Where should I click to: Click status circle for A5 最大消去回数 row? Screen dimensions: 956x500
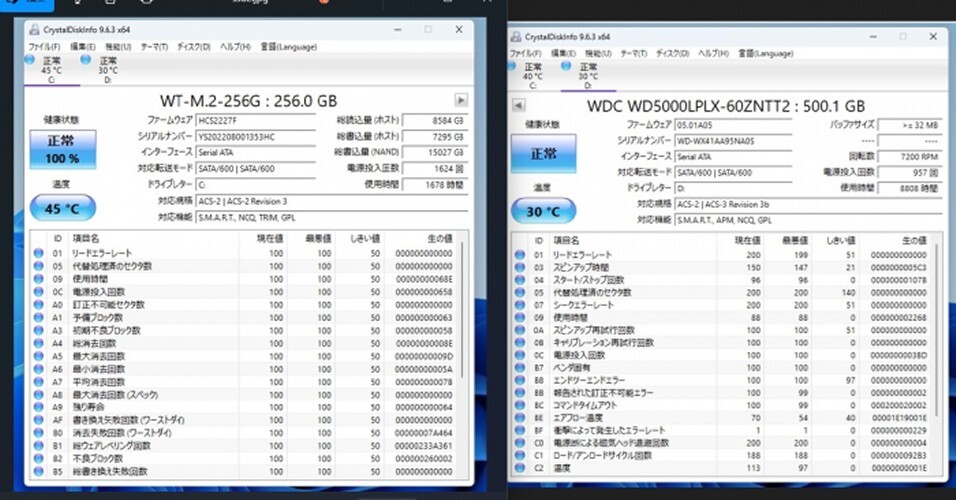pyautogui.click(x=38, y=356)
